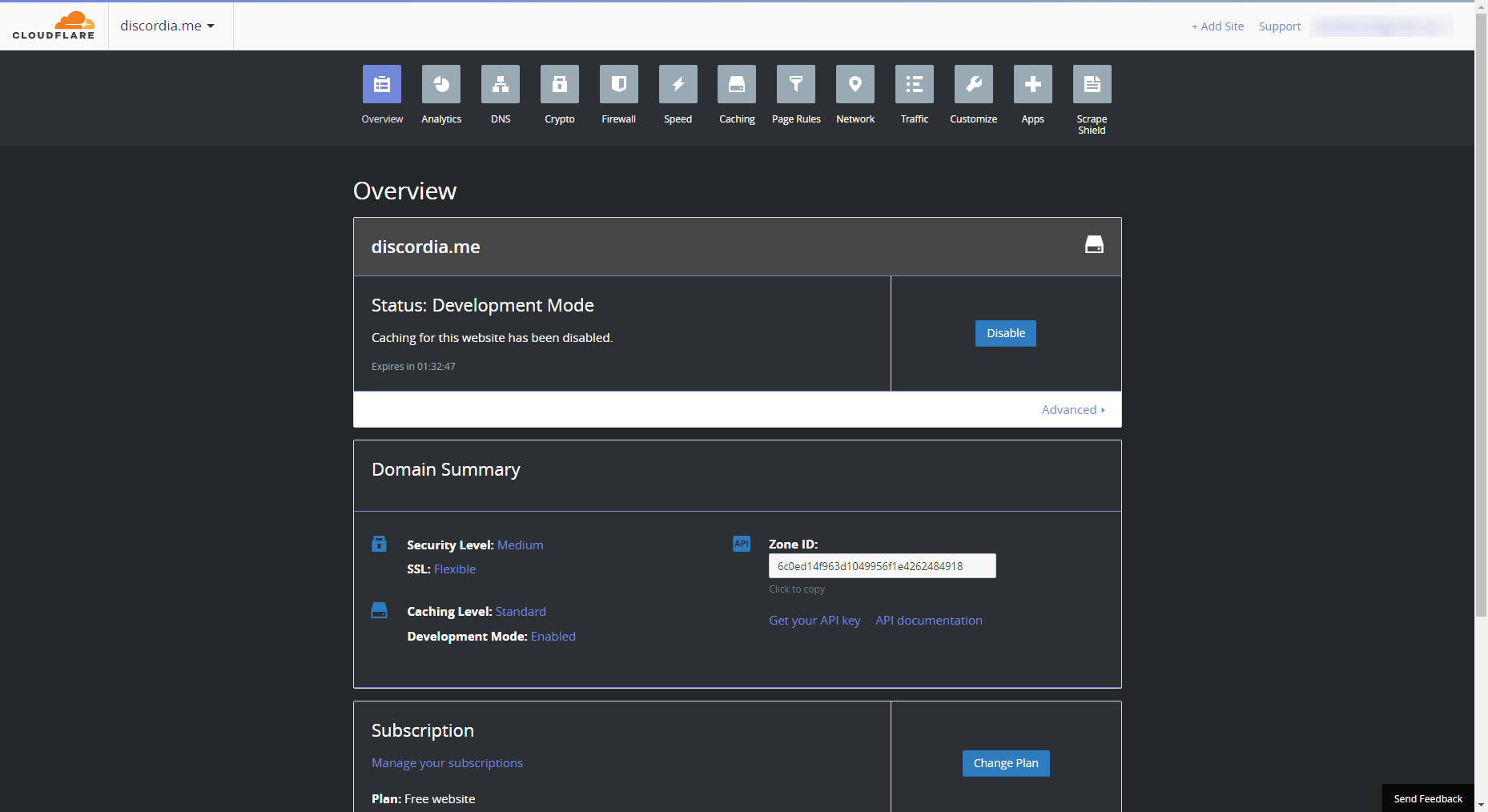Viewport: 1488px width, 812px height.
Task: Click the 'Expires in 01:32:47' text
Action: [413, 367]
